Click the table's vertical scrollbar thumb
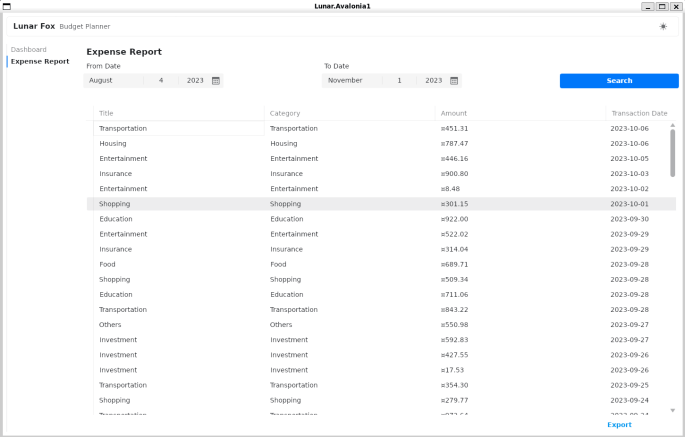Viewport: 685px width, 437px height. pos(672,153)
